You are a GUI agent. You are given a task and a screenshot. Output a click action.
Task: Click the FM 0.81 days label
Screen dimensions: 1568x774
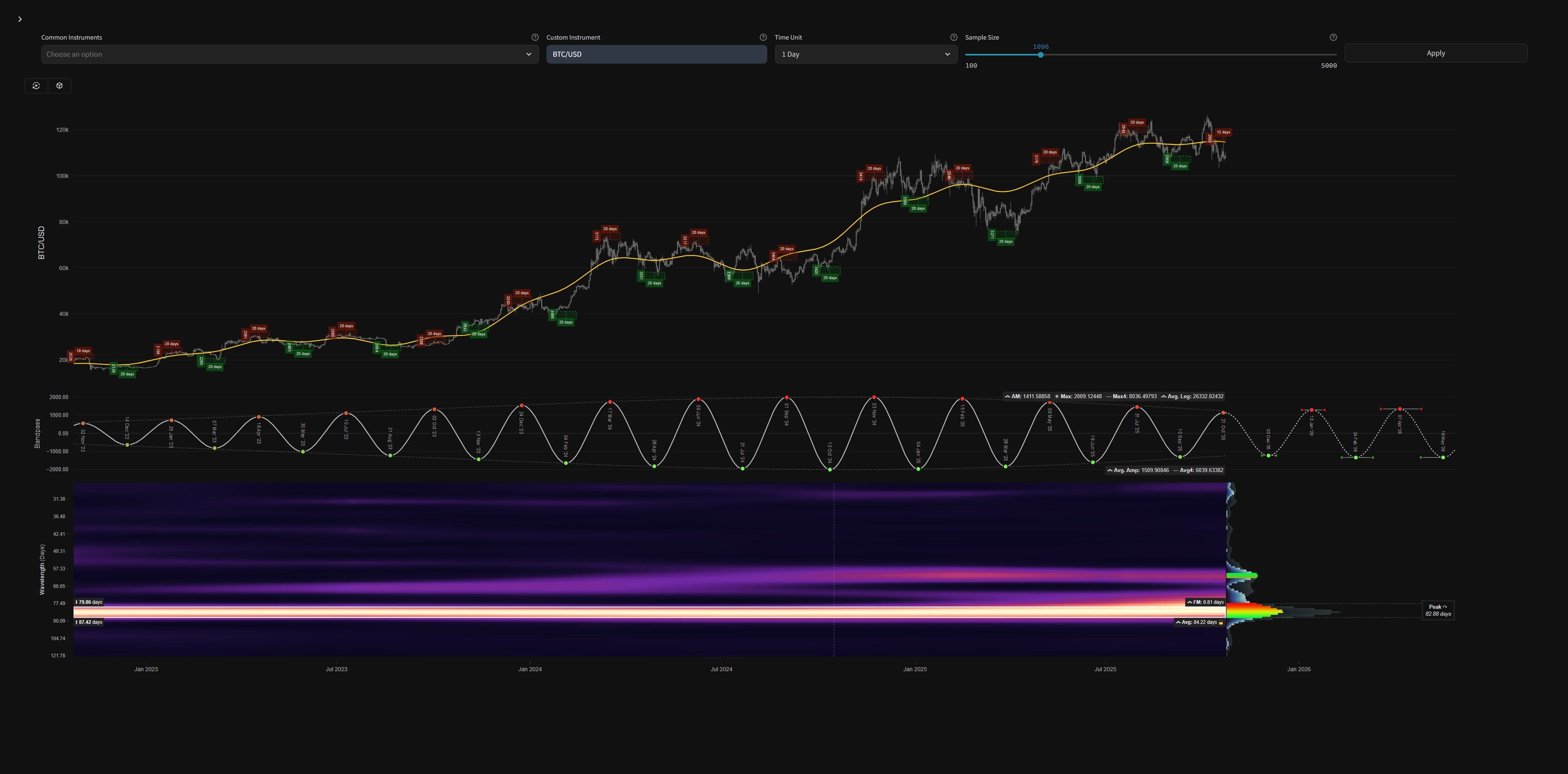[1205, 602]
